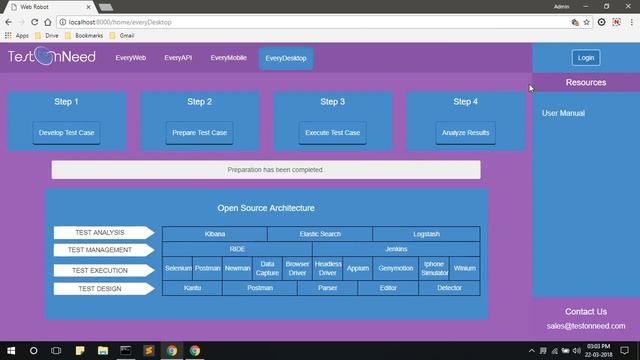The width and height of the screenshot is (640, 360).
Task: Open Sublime Text from the taskbar
Action: click(x=149, y=351)
